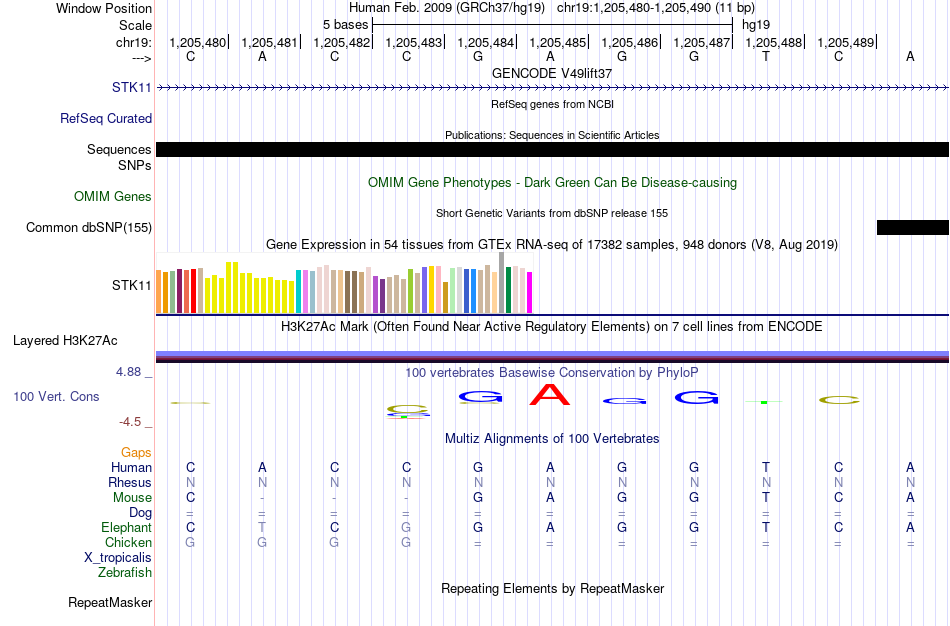This screenshot has height=626, width=950.
Task: Click the OMIM Genes track label
Action: coord(113,196)
